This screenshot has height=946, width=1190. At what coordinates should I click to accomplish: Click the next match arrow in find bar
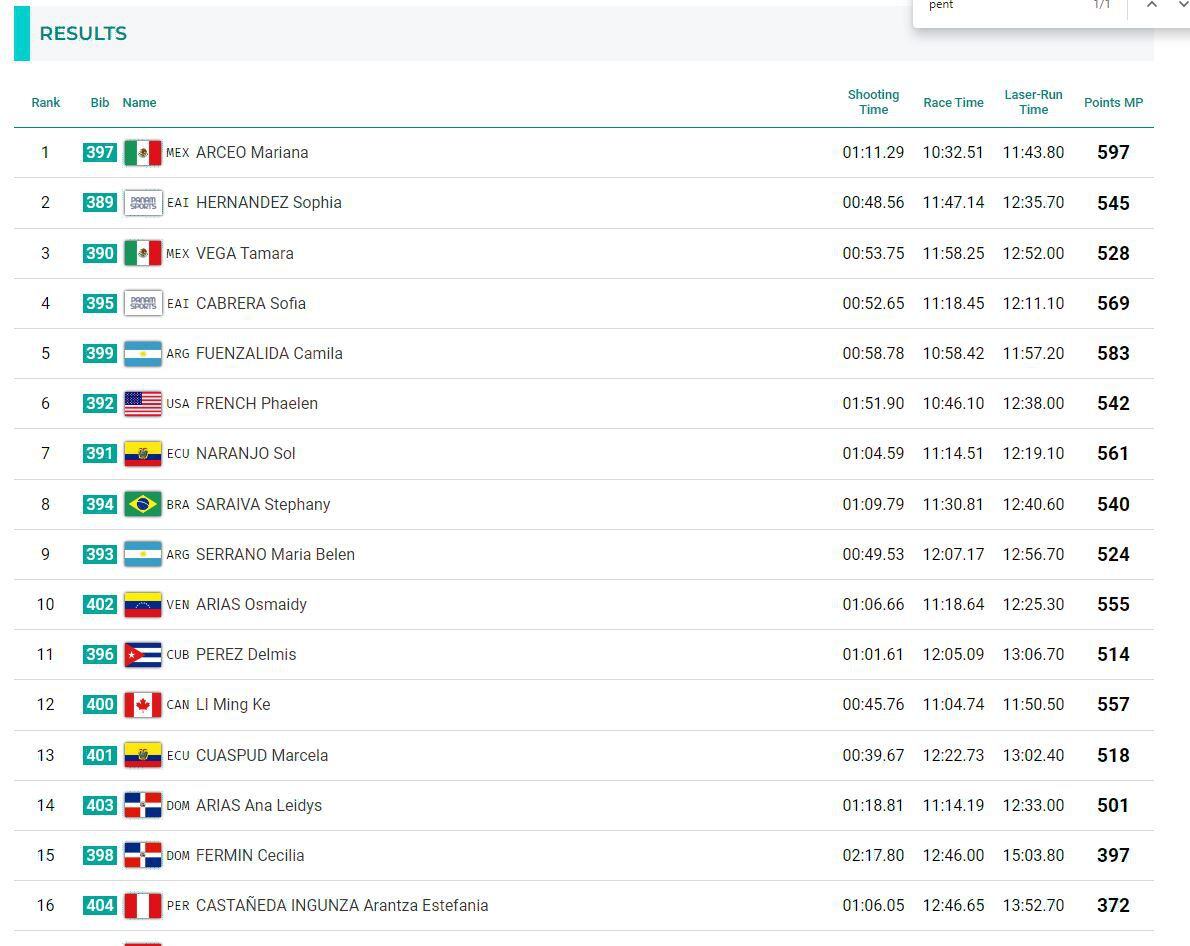[1180, 6]
